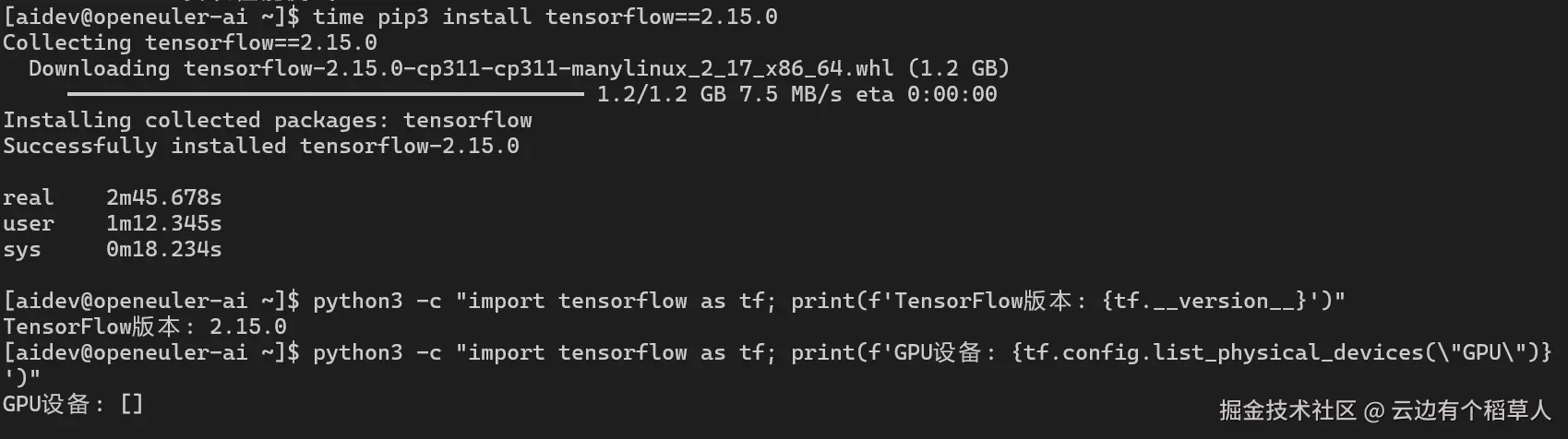Click the real time value 2m45.678s
The height and width of the screenshot is (439, 1568).
(163, 197)
